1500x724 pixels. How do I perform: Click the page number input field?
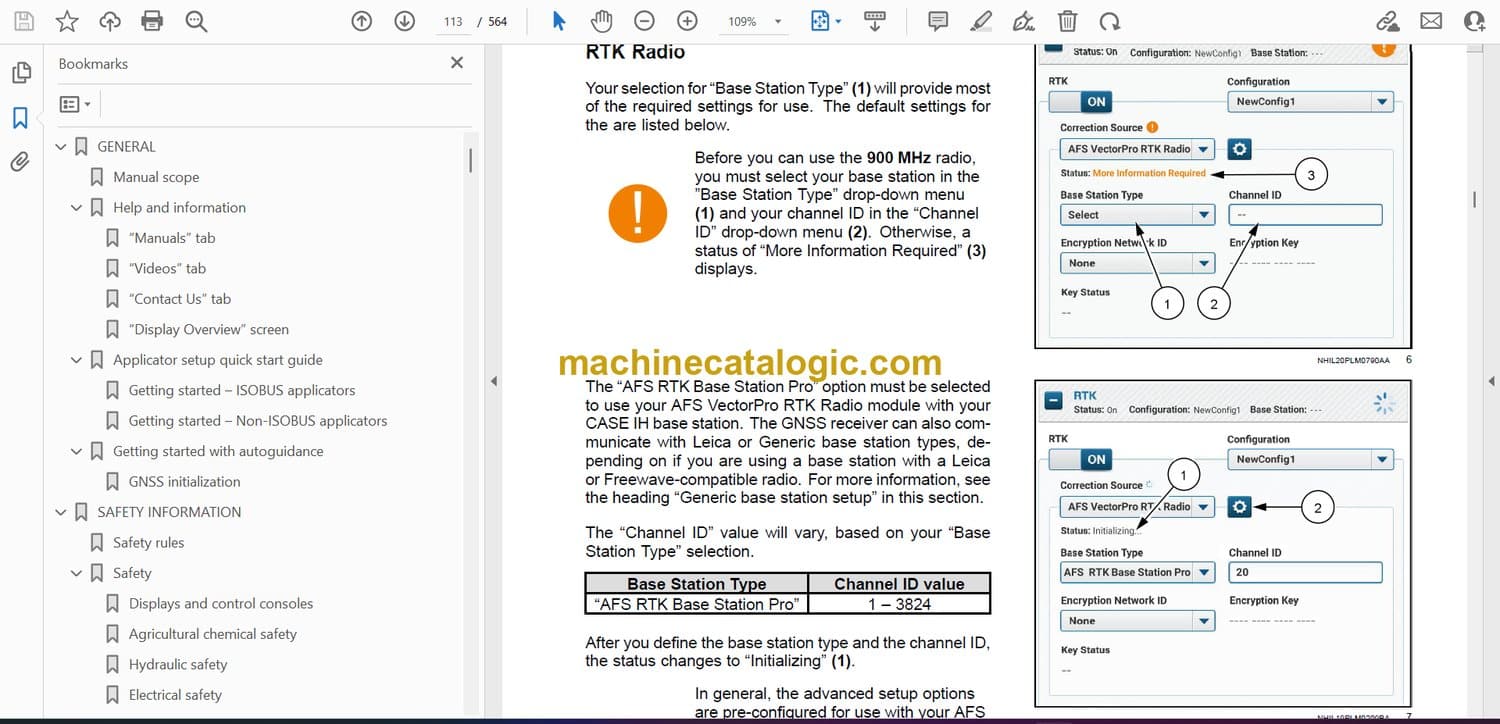[x=452, y=21]
